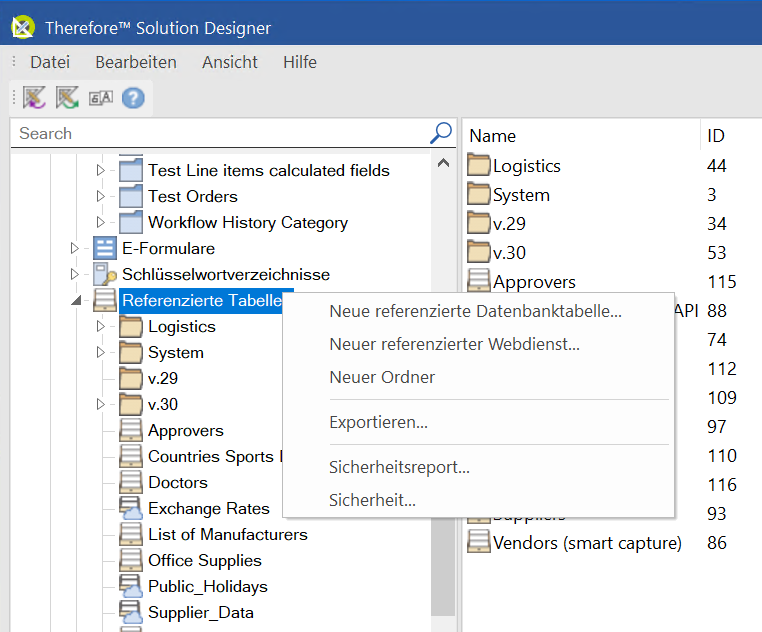Click the System folder icon in tree

[131, 352]
